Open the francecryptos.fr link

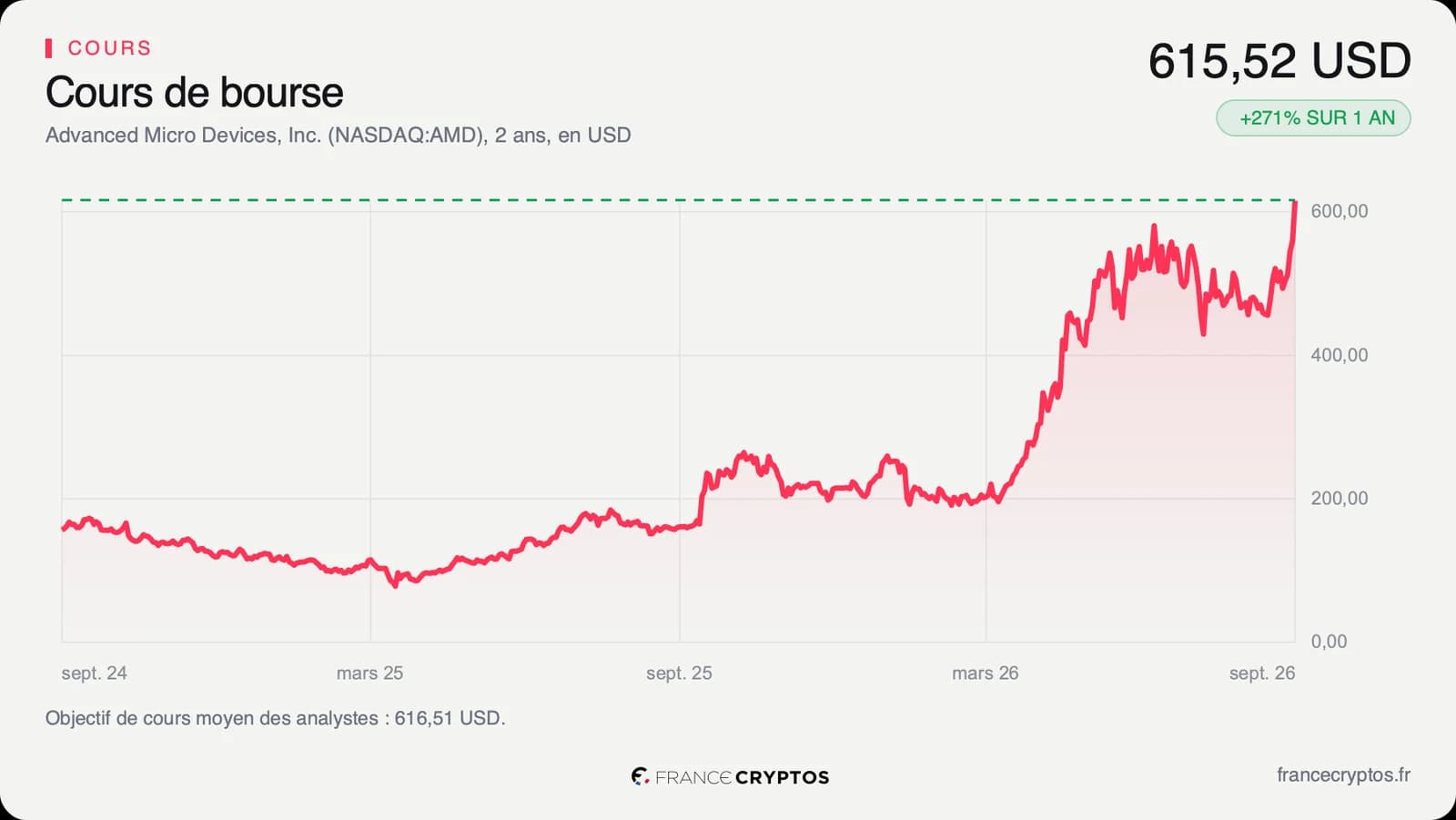click(1343, 775)
